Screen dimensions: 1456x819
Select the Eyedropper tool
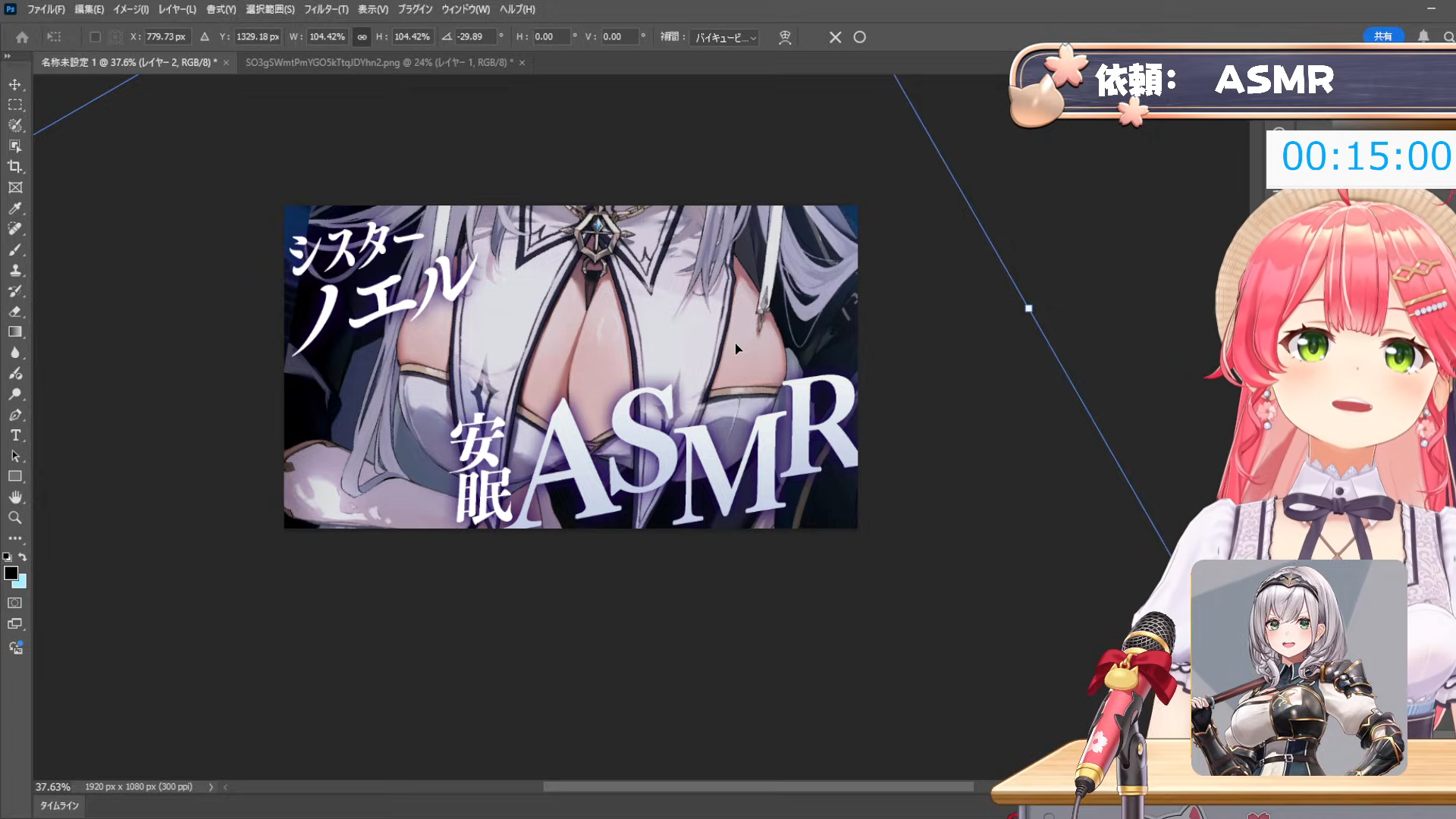pos(15,208)
